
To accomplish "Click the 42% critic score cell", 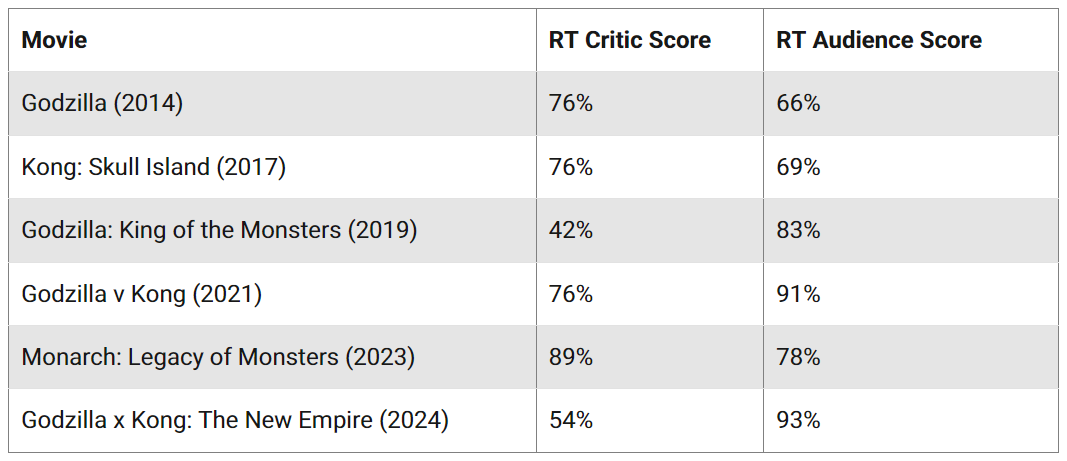I will coord(570,230).
